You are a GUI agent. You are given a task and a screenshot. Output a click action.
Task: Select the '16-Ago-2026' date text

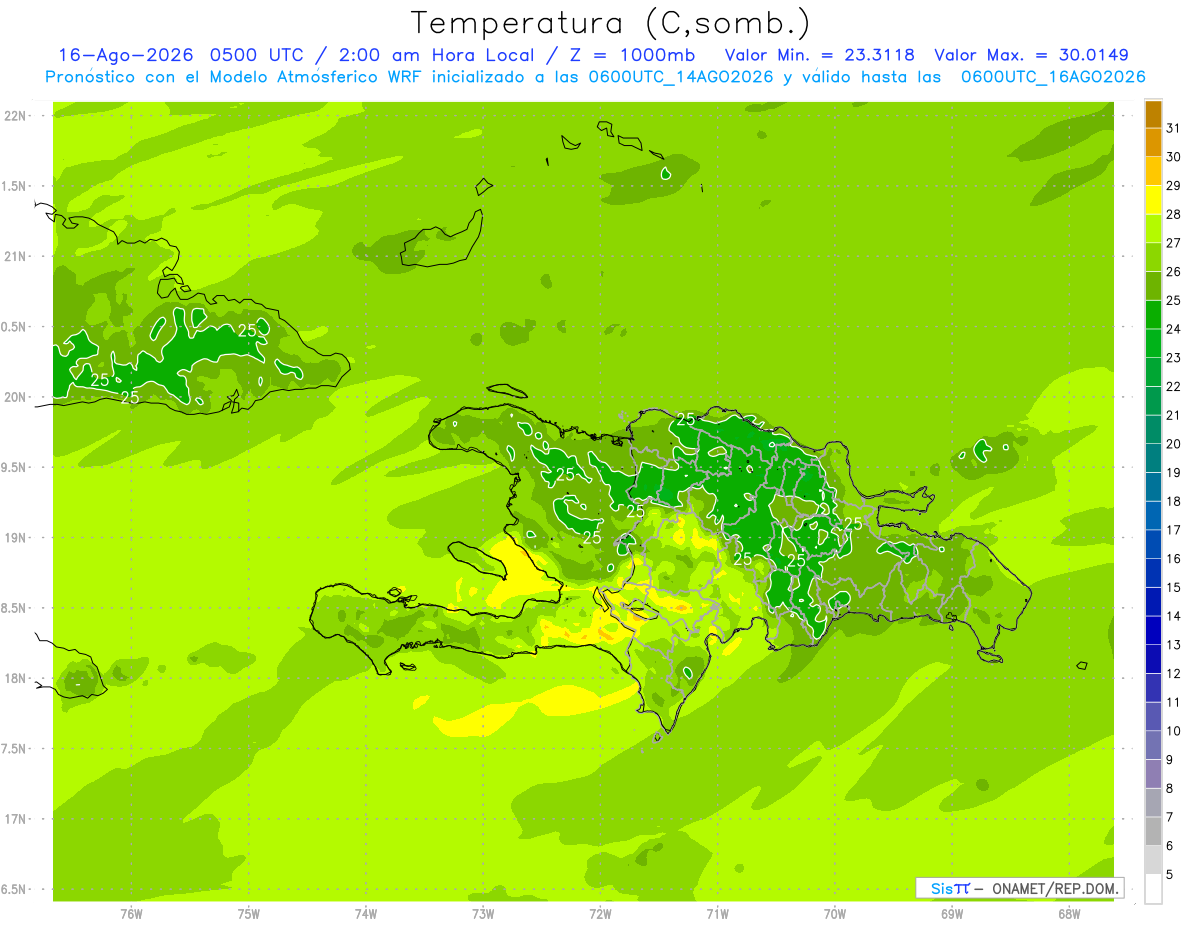(x=125, y=55)
